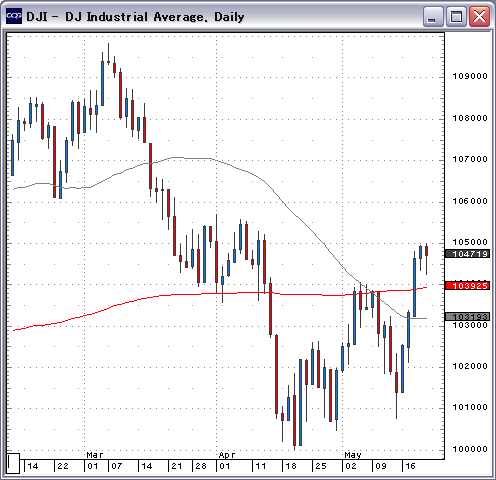The width and height of the screenshot is (496, 480).
Task: Click the 109000 price axis label
Action: click(x=470, y=76)
